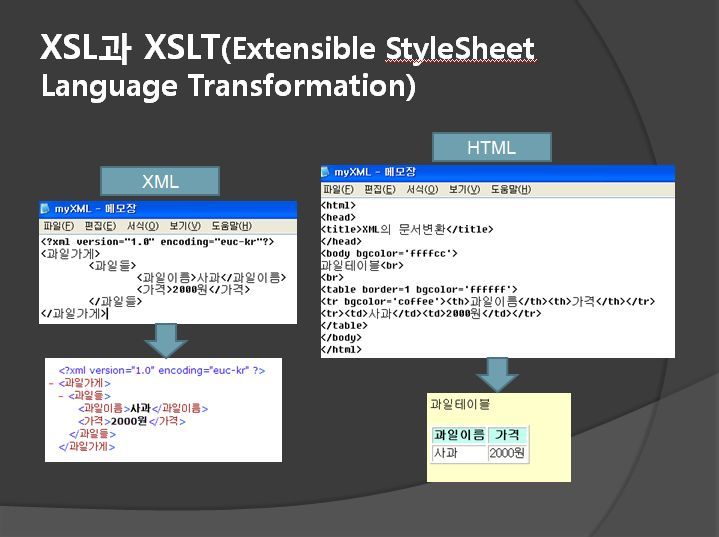Click the <가격>2000원 line in XML notepad

coord(193,289)
